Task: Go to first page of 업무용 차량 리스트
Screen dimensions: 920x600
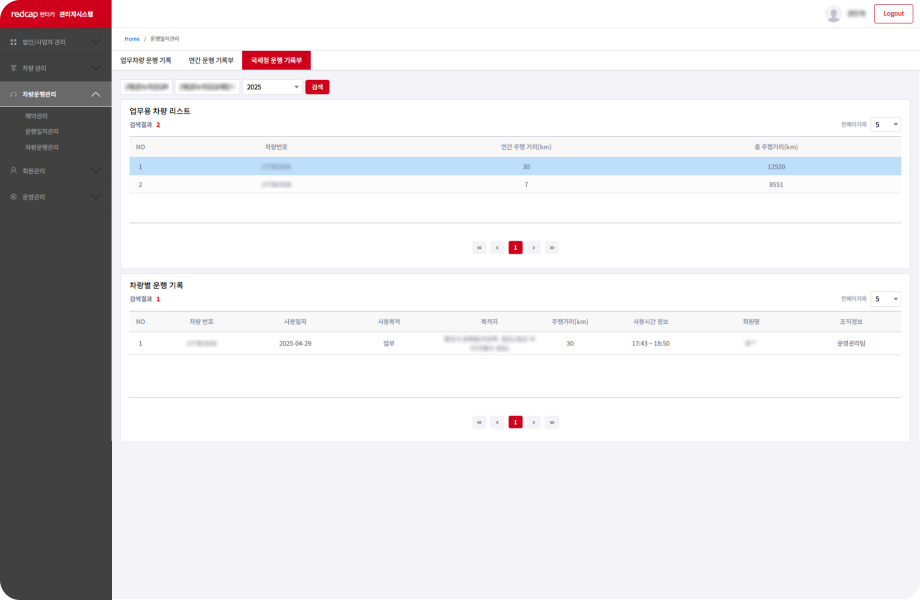Action: click(480, 247)
